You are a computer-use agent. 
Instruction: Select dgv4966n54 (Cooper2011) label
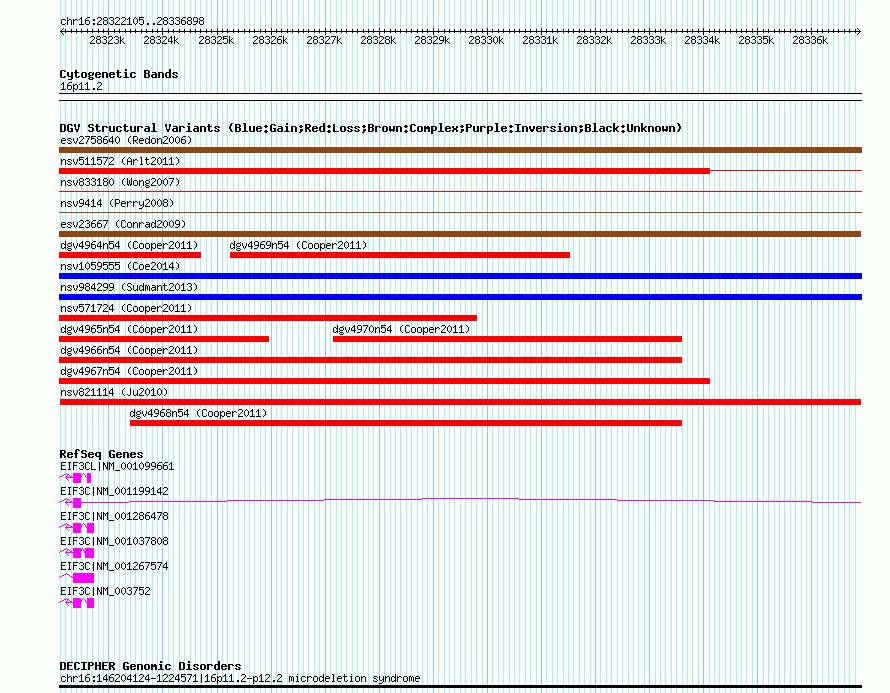pyautogui.click(x=129, y=350)
